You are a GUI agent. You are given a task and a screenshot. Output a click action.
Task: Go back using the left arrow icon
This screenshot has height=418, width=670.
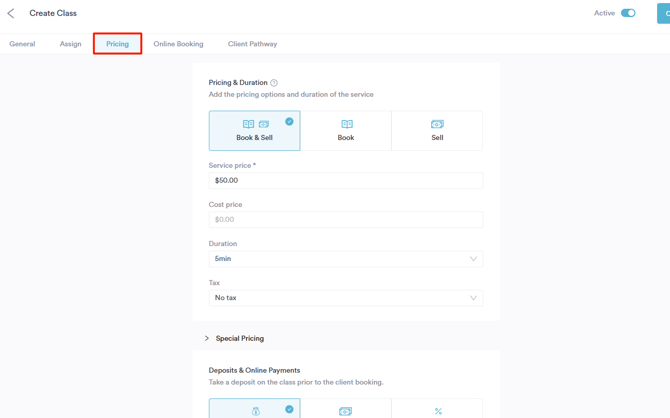11,13
